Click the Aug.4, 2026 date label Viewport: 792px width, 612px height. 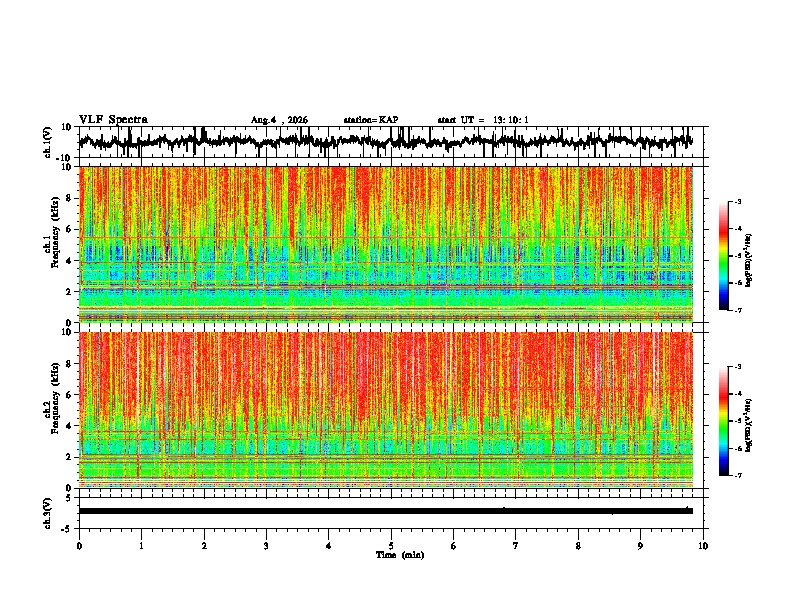click(279, 120)
